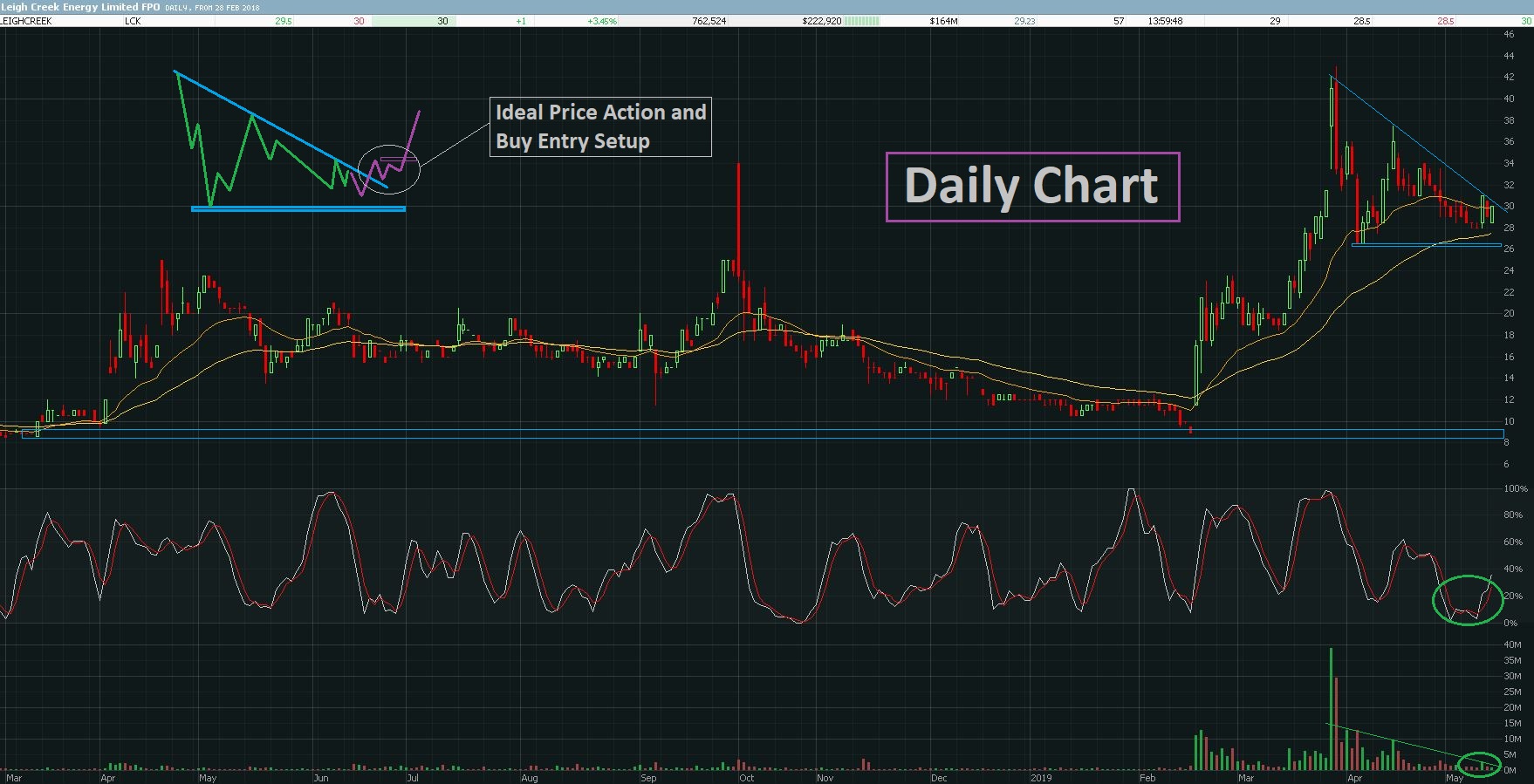
Task: Select the LCK ticker code cell
Action: click(x=133, y=21)
